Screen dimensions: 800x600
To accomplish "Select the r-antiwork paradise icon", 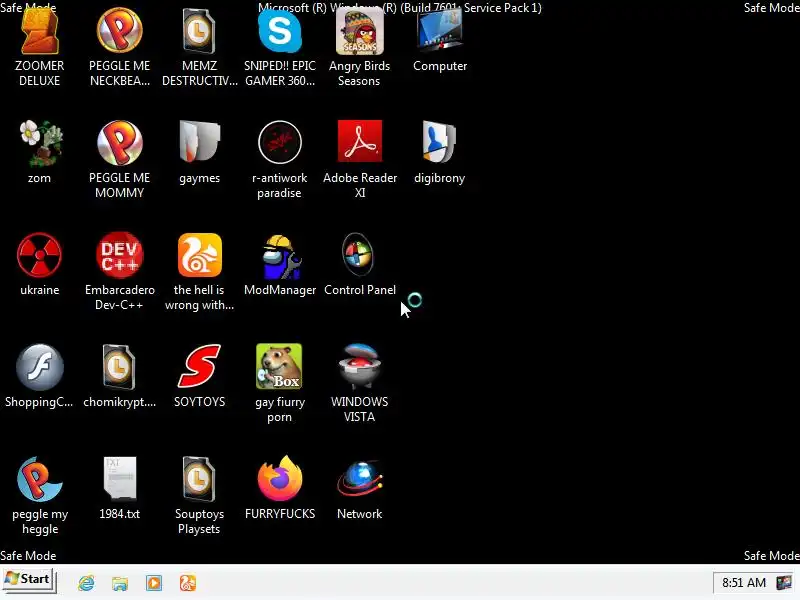I will 280,142.
